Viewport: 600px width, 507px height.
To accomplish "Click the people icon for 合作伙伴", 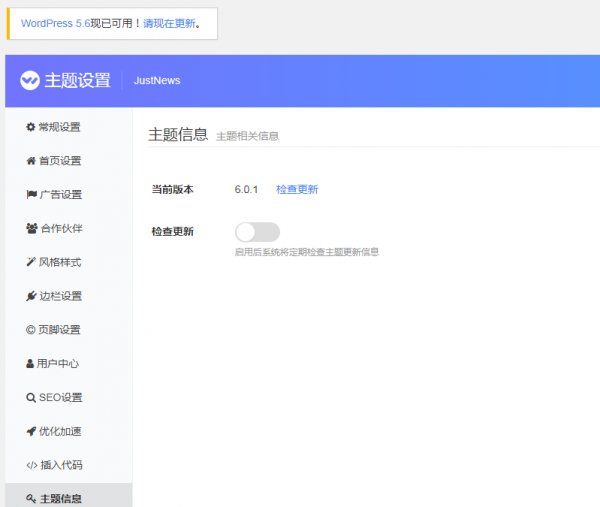I will pos(31,228).
